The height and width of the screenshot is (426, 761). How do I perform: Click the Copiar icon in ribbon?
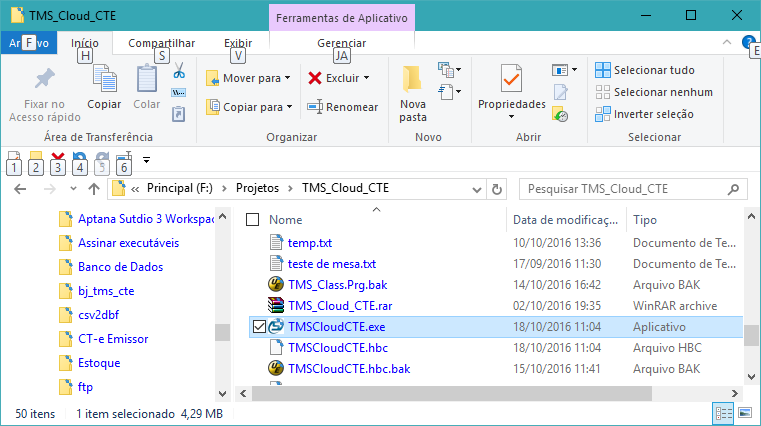(x=105, y=78)
